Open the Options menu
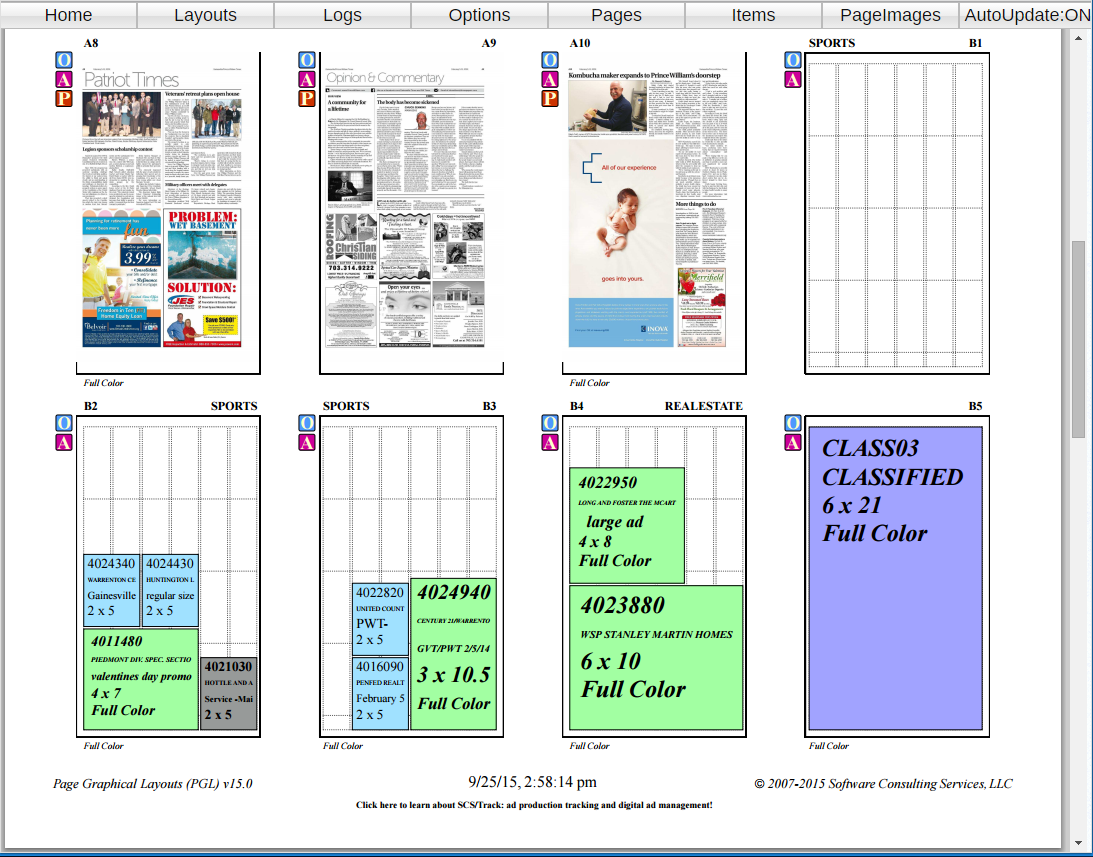 click(x=480, y=15)
